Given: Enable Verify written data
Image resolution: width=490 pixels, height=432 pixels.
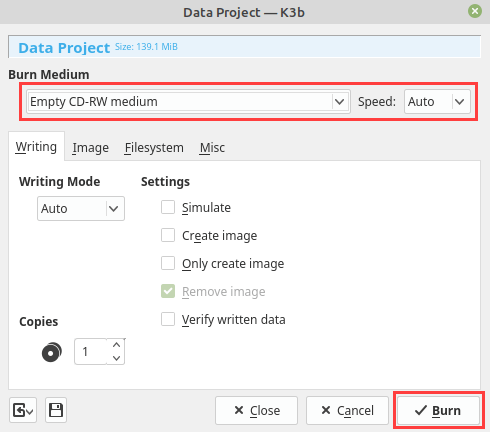Looking at the screenshot, I should 168,319.
